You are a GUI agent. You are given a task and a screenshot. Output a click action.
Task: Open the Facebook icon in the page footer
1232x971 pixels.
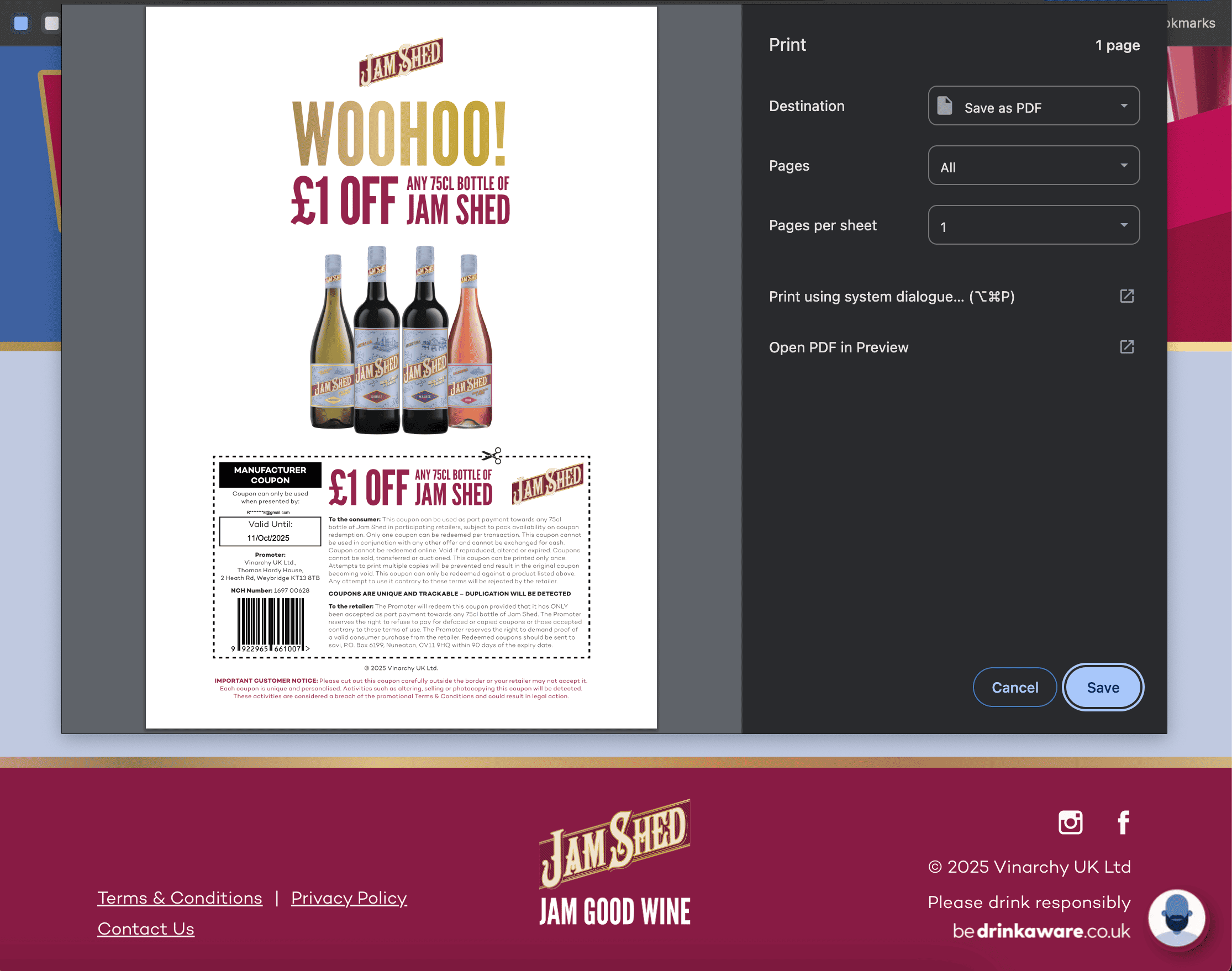click(1123, 822)
